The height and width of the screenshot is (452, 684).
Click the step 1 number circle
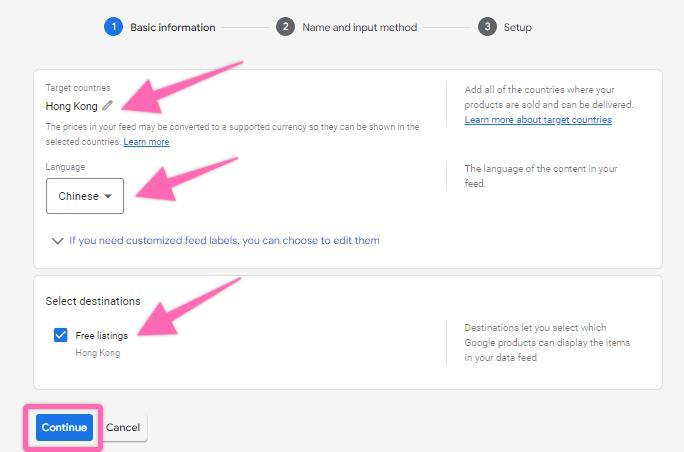(113, 27)
